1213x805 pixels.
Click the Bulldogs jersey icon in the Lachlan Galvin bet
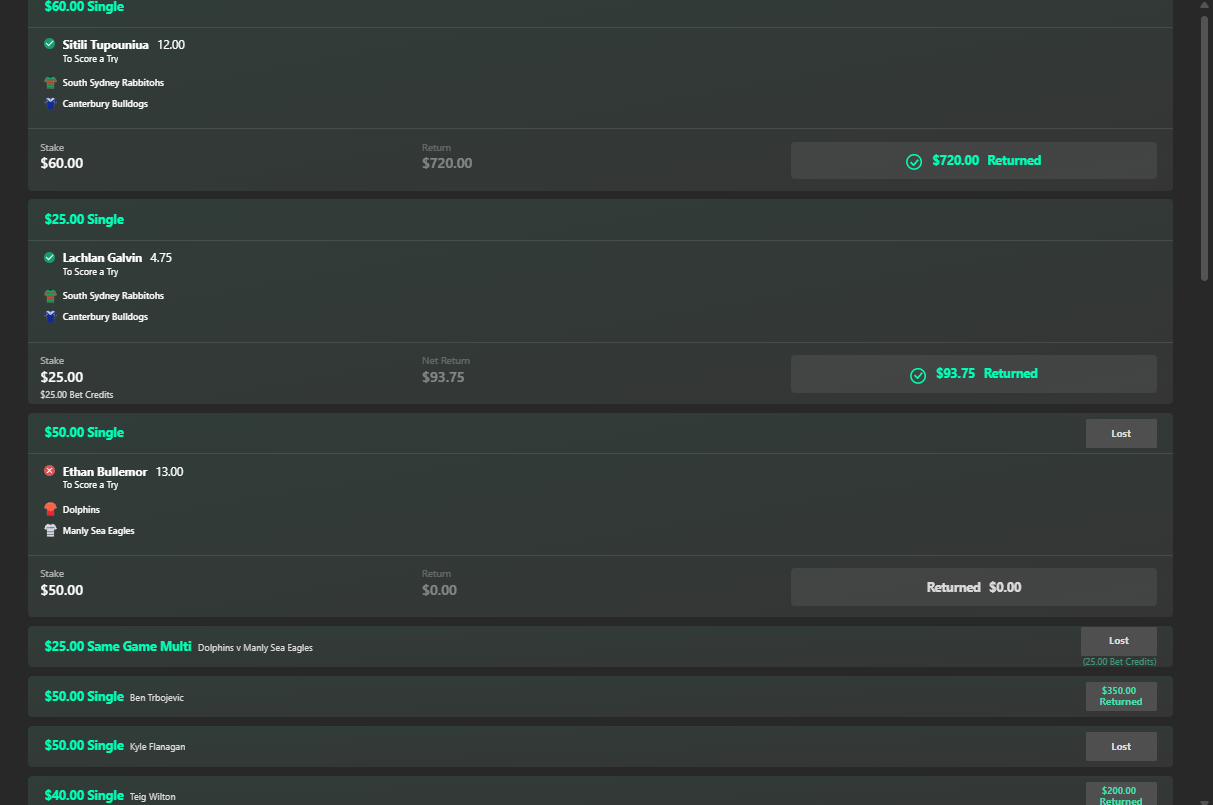(50, 316)
